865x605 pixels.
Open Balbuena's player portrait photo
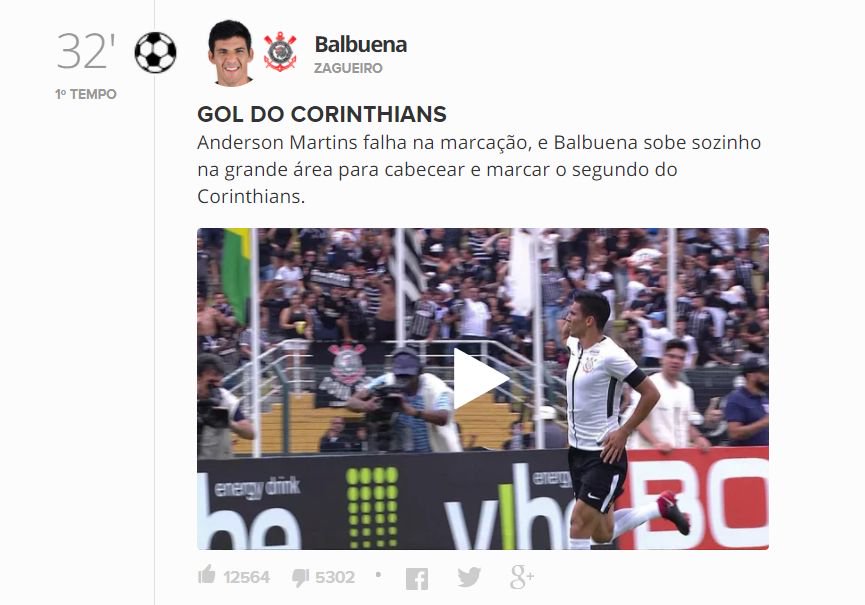pyautogui.click(x=230, y=52)
